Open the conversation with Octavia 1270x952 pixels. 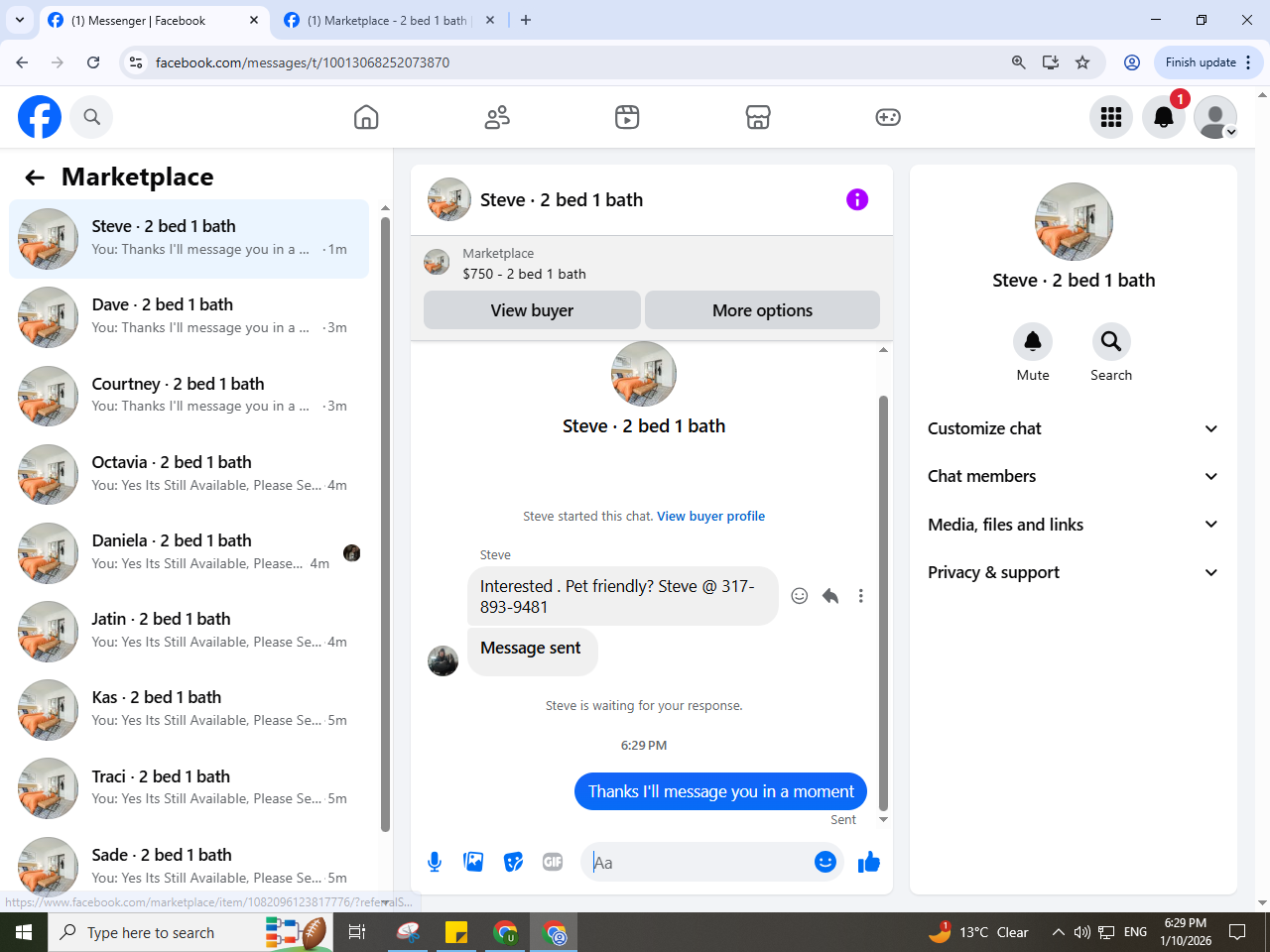click(x=189, y=473)
